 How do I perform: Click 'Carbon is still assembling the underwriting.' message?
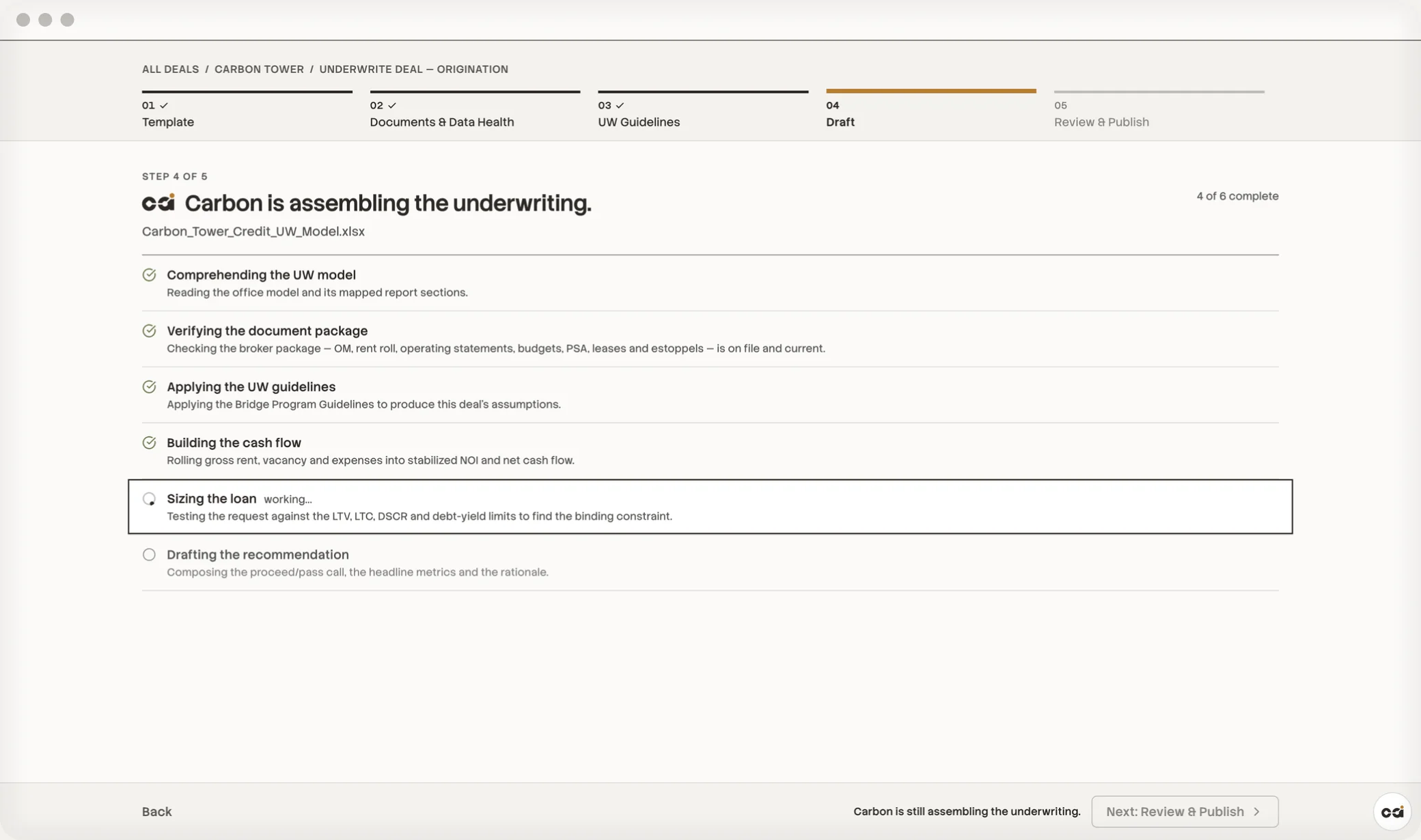[x=967, y=811]
